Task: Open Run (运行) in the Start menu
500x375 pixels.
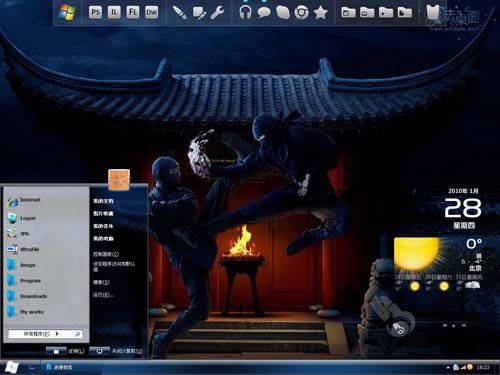Action: [103, 295]
